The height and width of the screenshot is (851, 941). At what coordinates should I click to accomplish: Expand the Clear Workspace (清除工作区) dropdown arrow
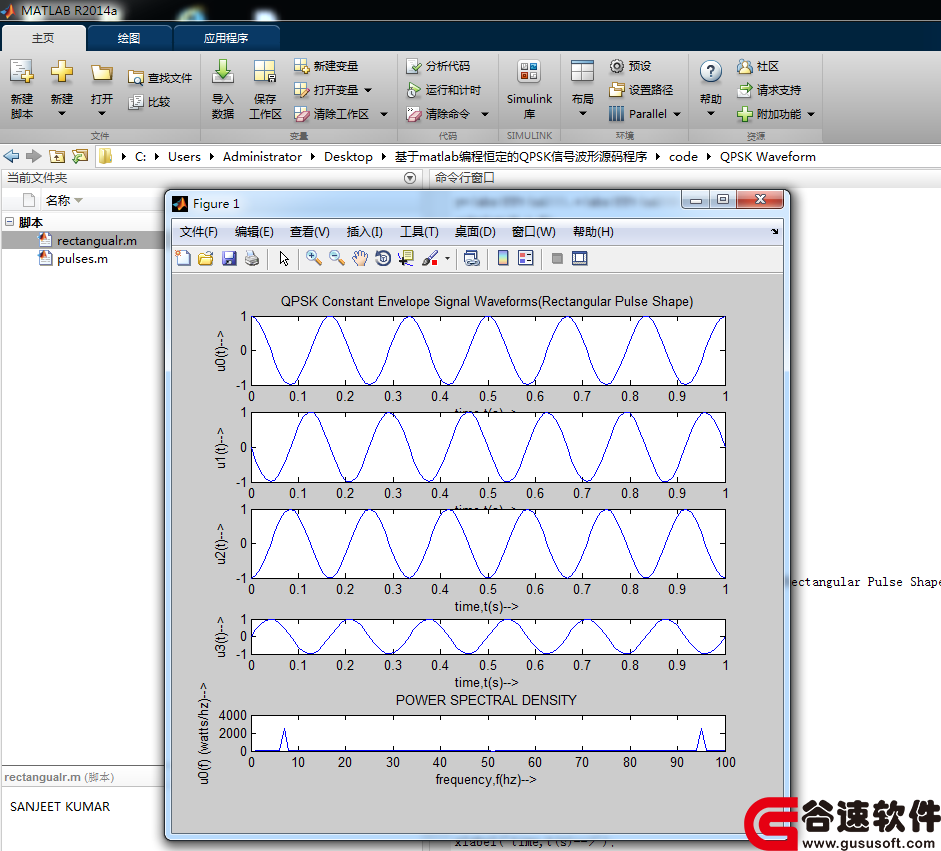[383, 114]
